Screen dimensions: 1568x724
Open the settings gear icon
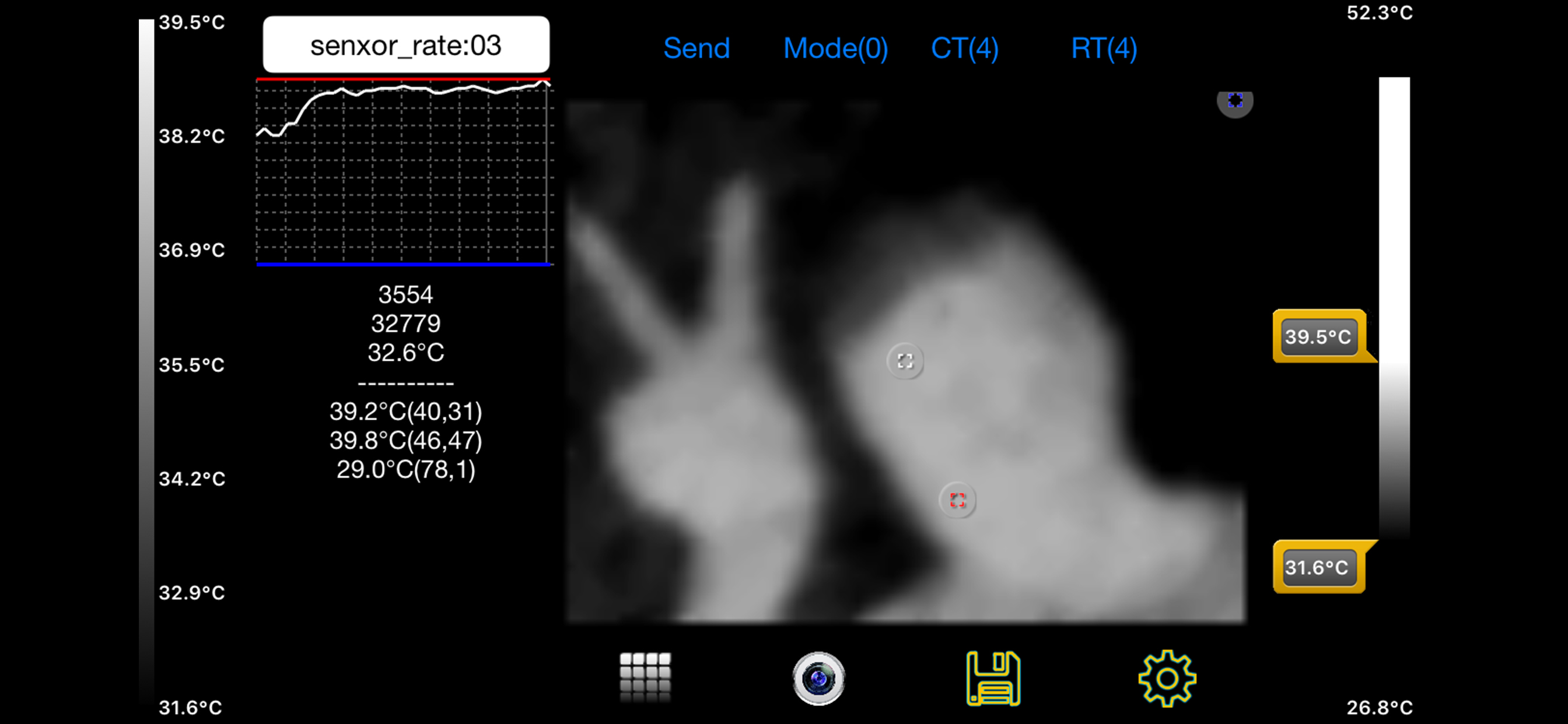(x=1167, y=678)
